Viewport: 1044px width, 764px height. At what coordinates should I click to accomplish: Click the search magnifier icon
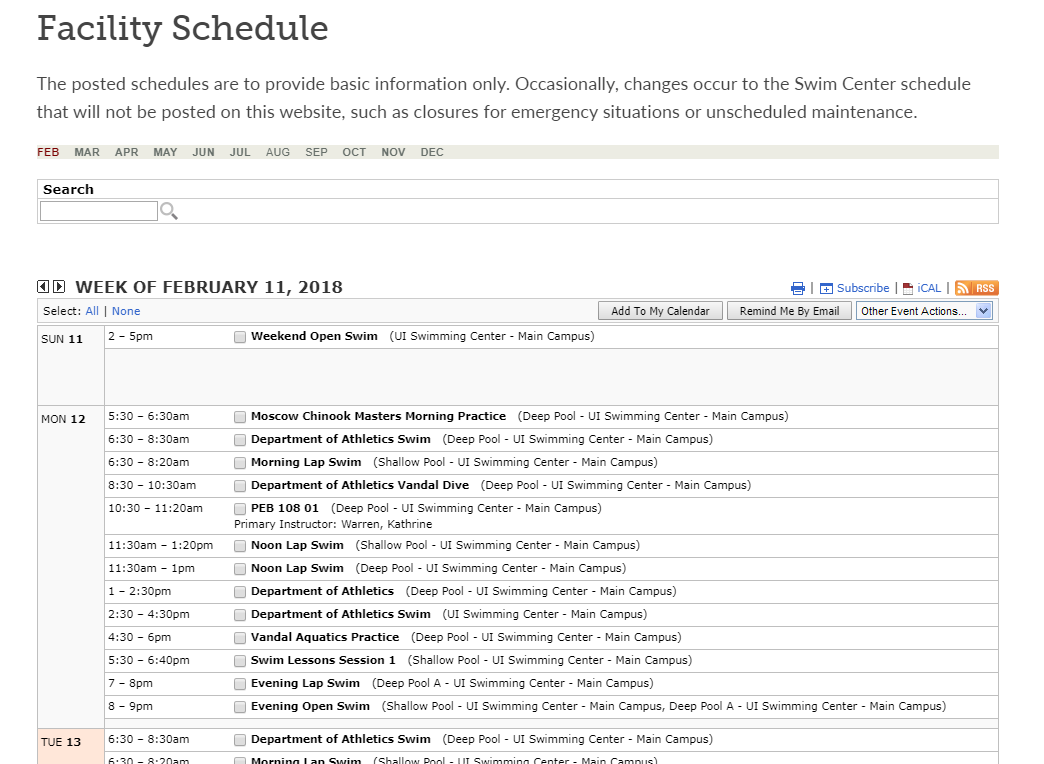168,211
